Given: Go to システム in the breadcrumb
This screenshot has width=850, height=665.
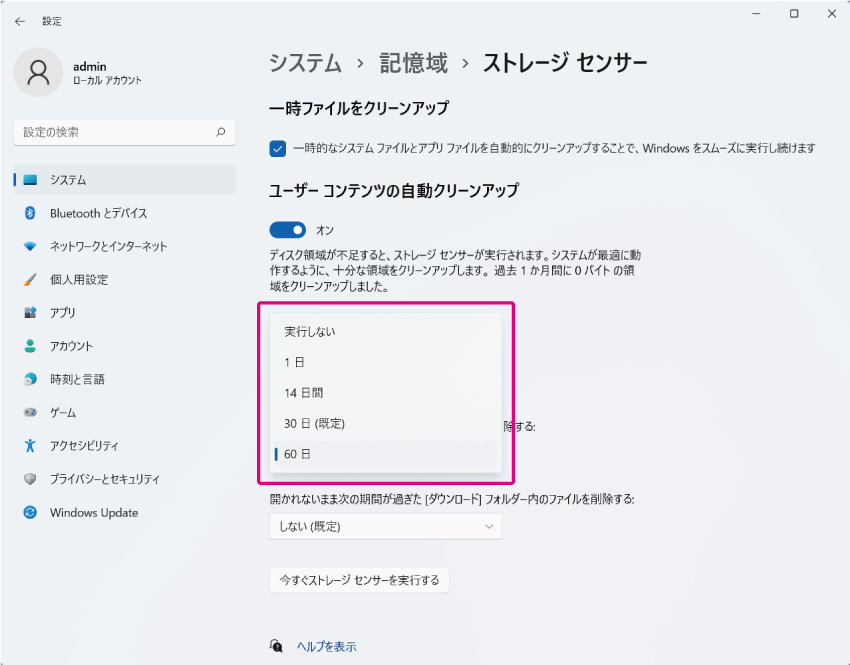Looking at the screenshot, I should (x=306, y=63).
